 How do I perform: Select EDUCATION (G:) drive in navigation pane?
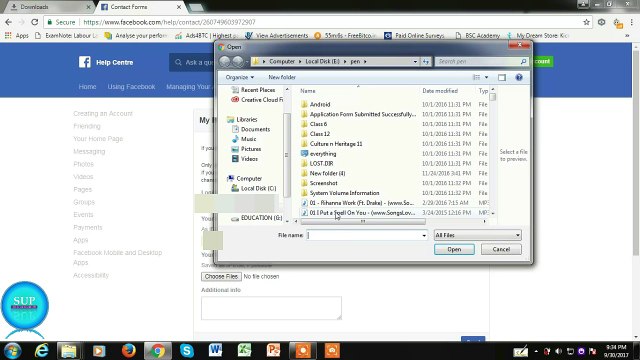click(261, 218)
